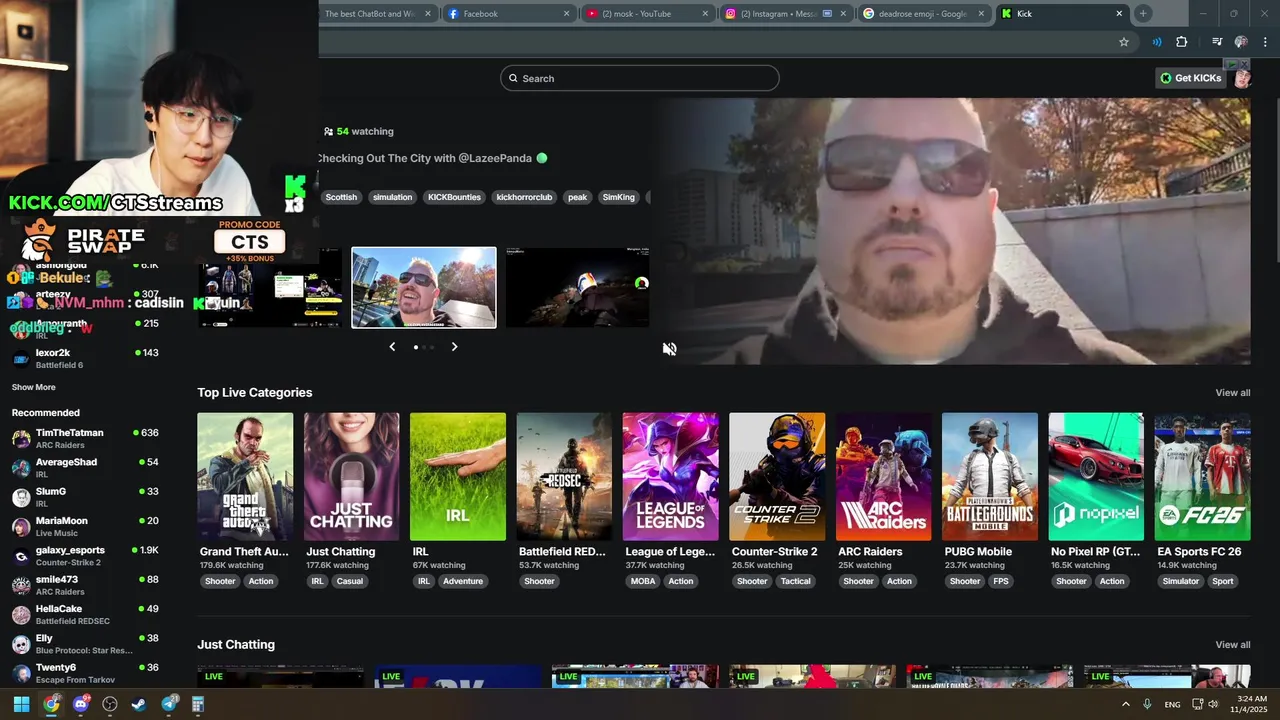
Task: Click the blue sound-wave icon beside the bookmark star
Action: point(1157,42)
